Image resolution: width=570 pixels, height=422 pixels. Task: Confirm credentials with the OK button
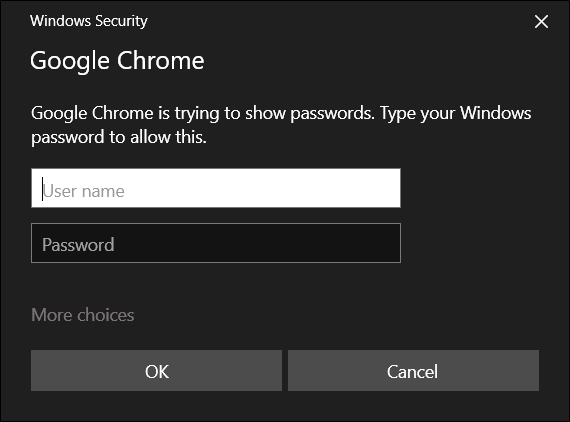156,371
